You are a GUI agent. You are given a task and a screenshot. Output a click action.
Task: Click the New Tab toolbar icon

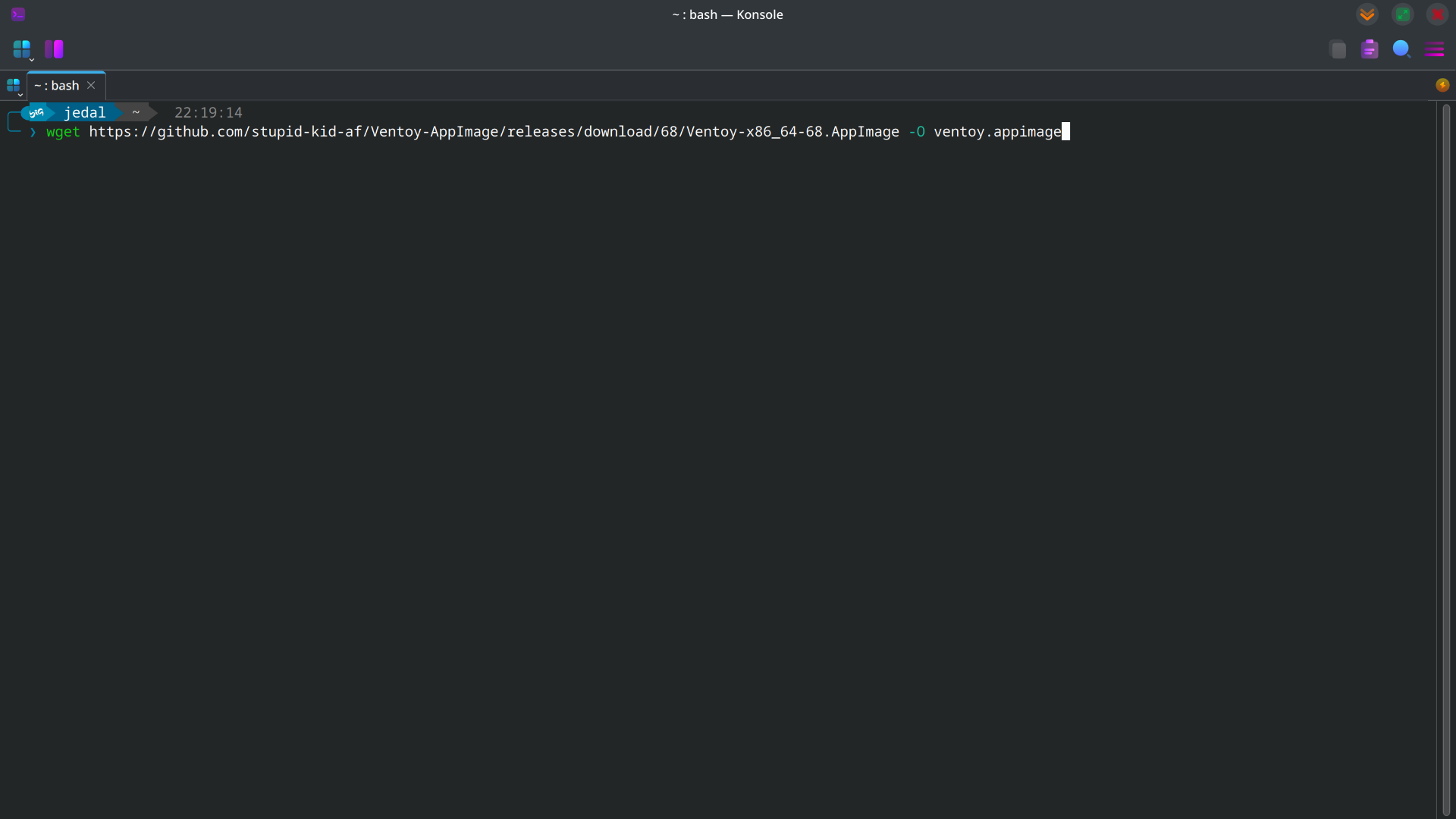pyautogui.click(x=22, y=49)
